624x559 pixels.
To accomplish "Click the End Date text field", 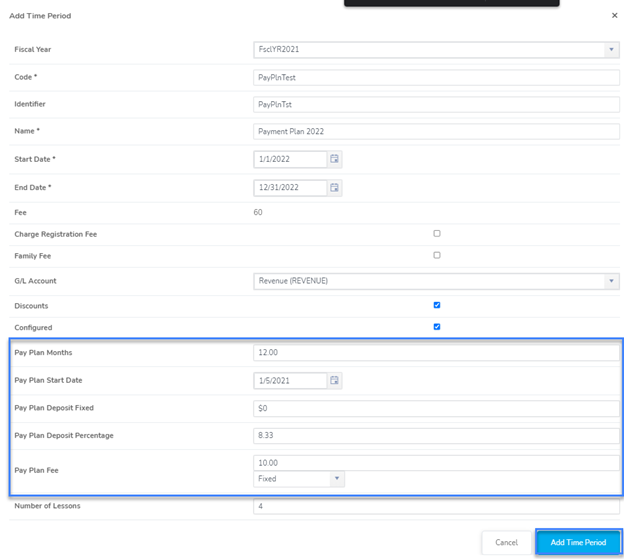I will 291,188.
